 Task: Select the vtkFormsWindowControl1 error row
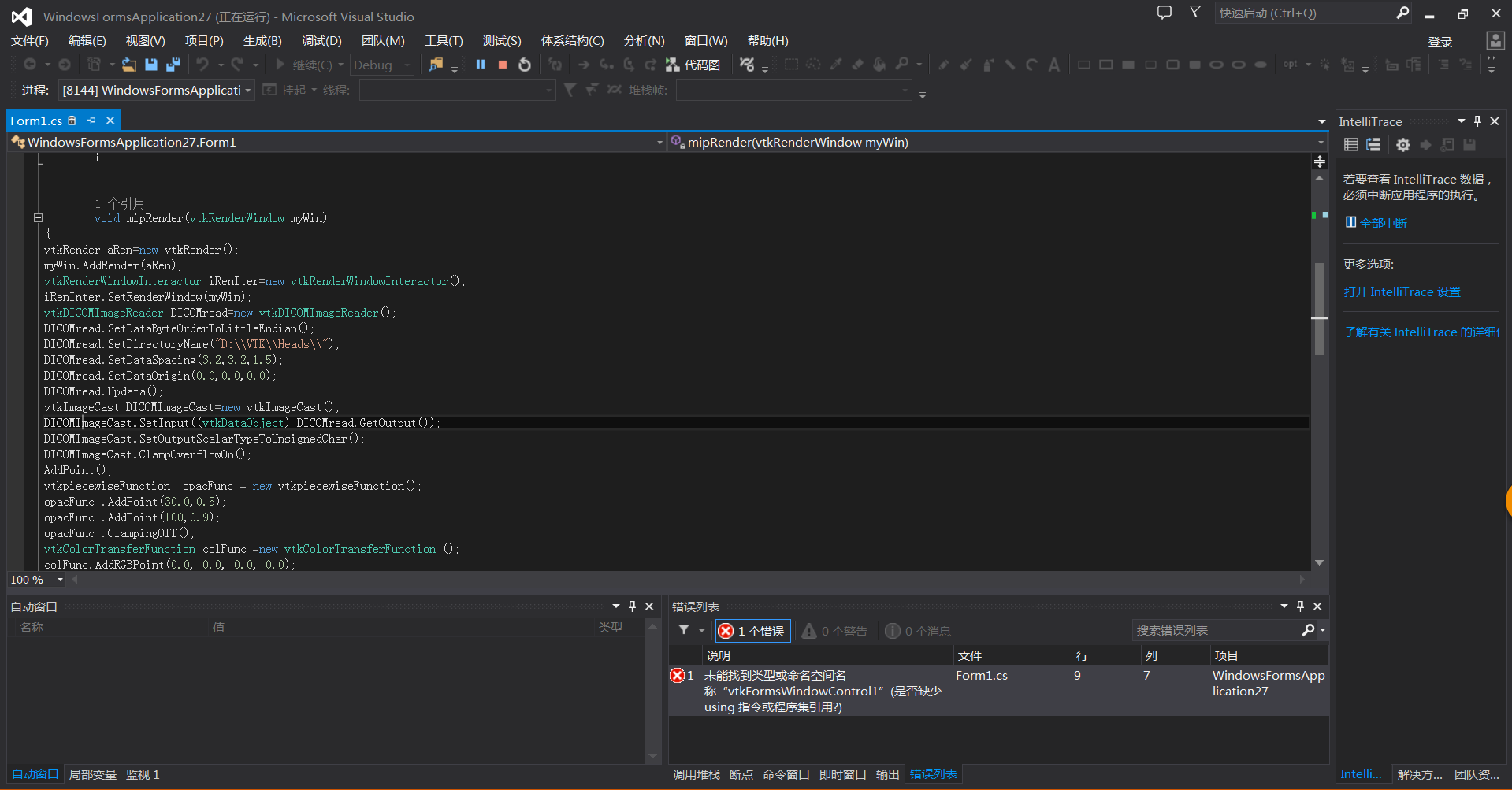pyautogui.click(x=998, y=691)
